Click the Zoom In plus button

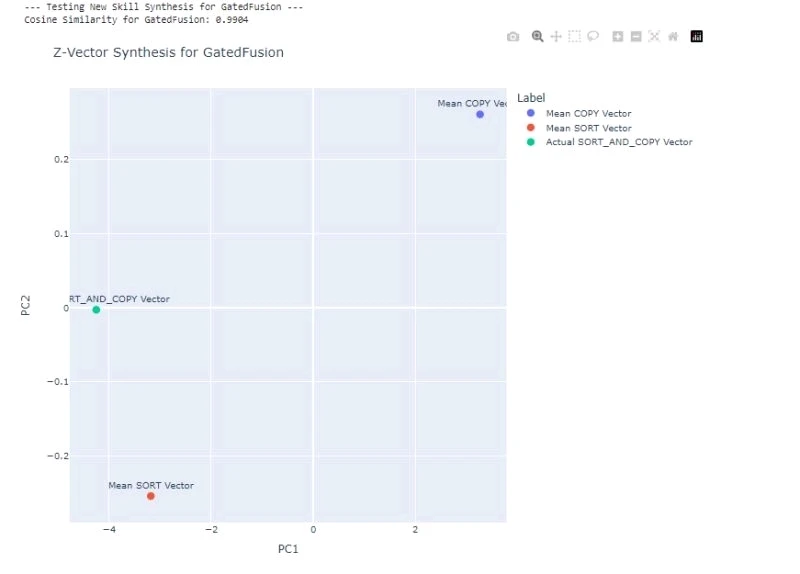coord(618,37)
